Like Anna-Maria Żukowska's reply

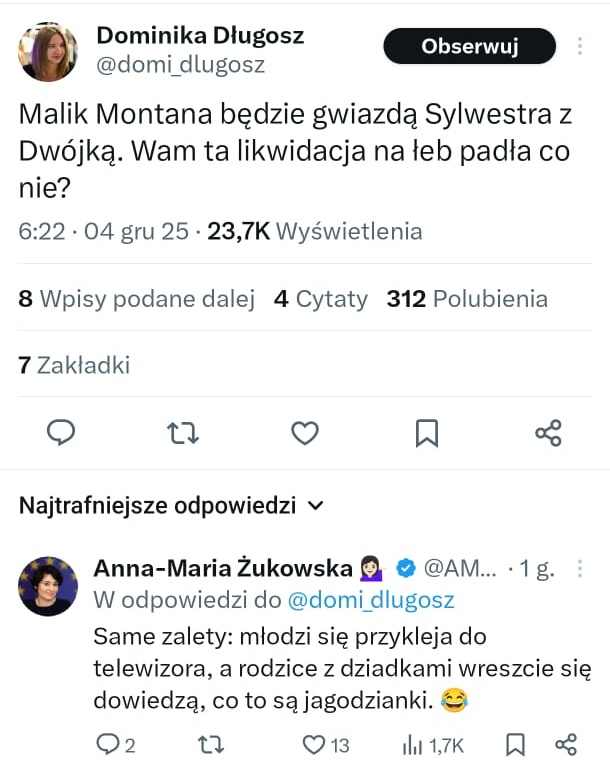tap(314, 744)
